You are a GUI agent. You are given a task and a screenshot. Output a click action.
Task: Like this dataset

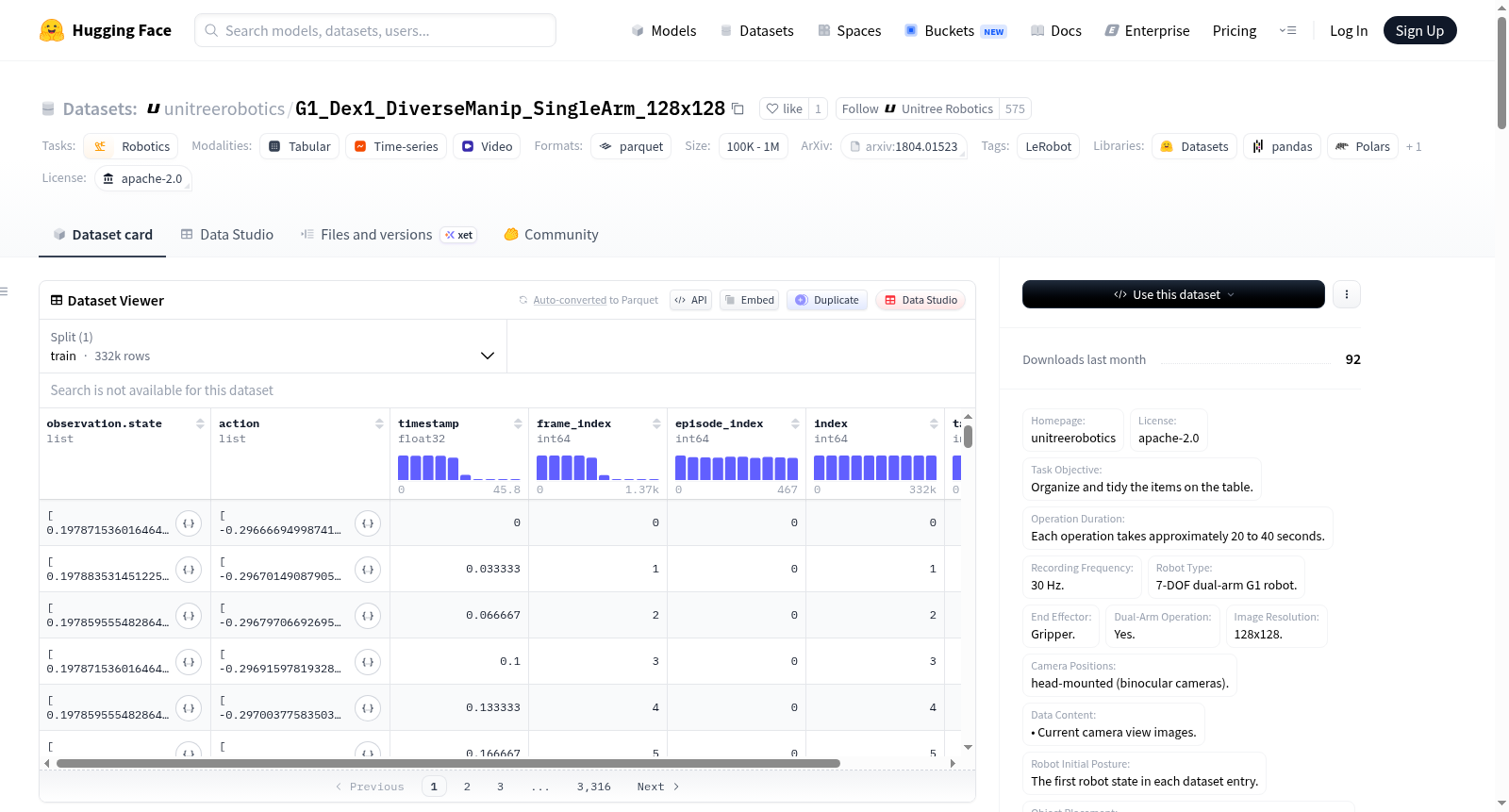point(784,108)
